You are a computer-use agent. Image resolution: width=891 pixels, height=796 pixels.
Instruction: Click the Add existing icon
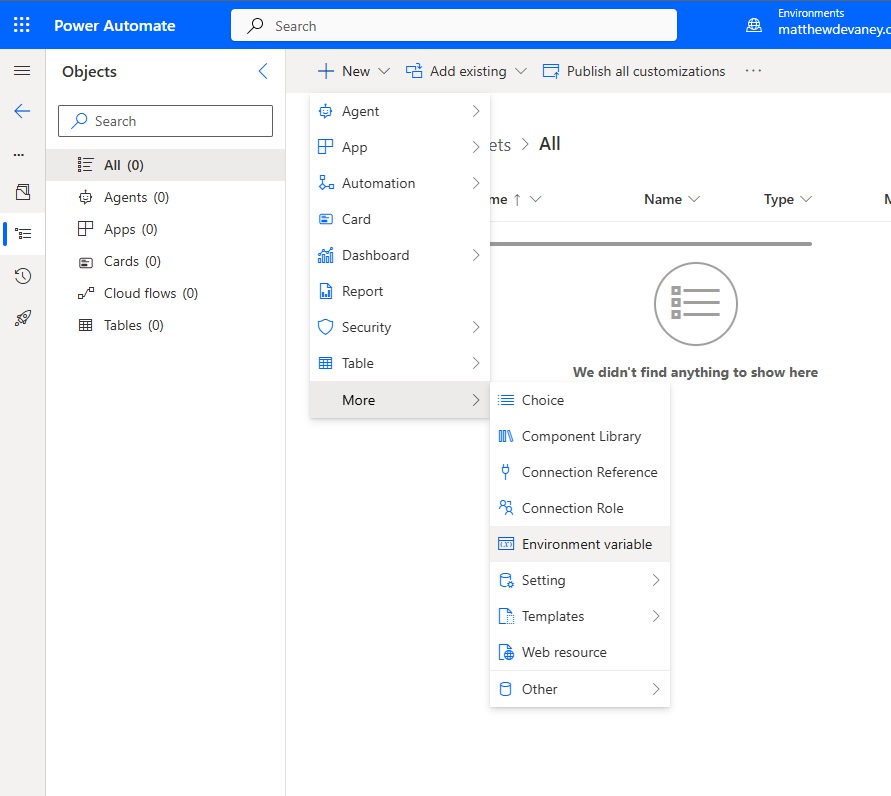(414, 71)
